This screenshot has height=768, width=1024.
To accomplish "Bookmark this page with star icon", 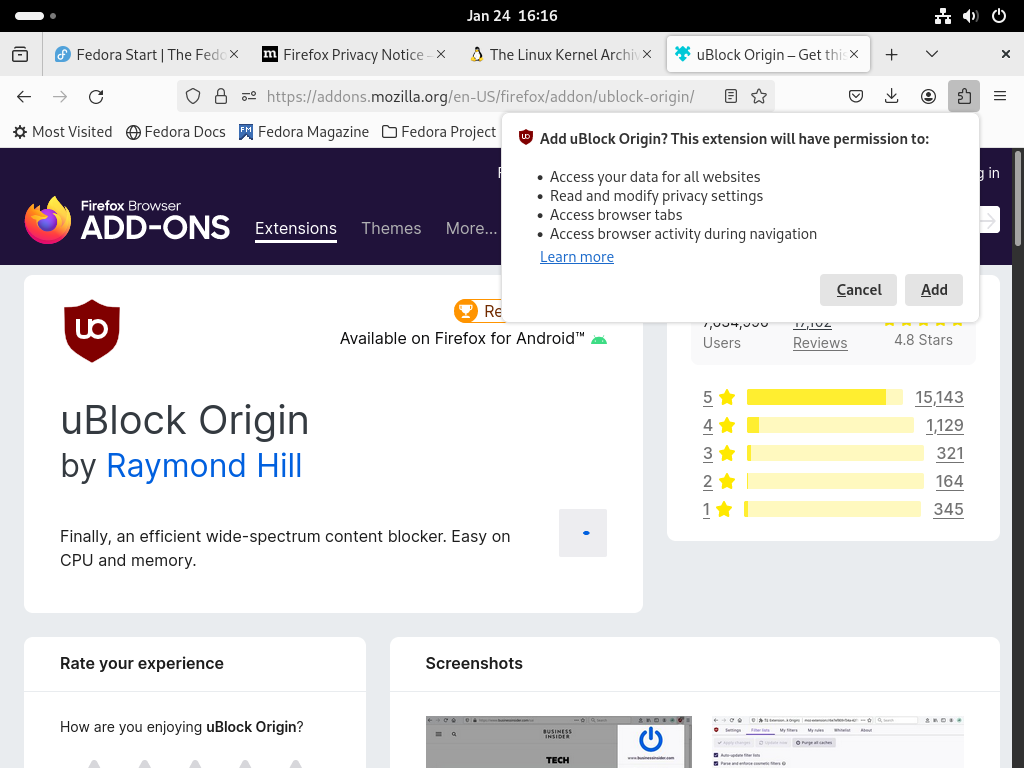I will click(x=759, y=97).
